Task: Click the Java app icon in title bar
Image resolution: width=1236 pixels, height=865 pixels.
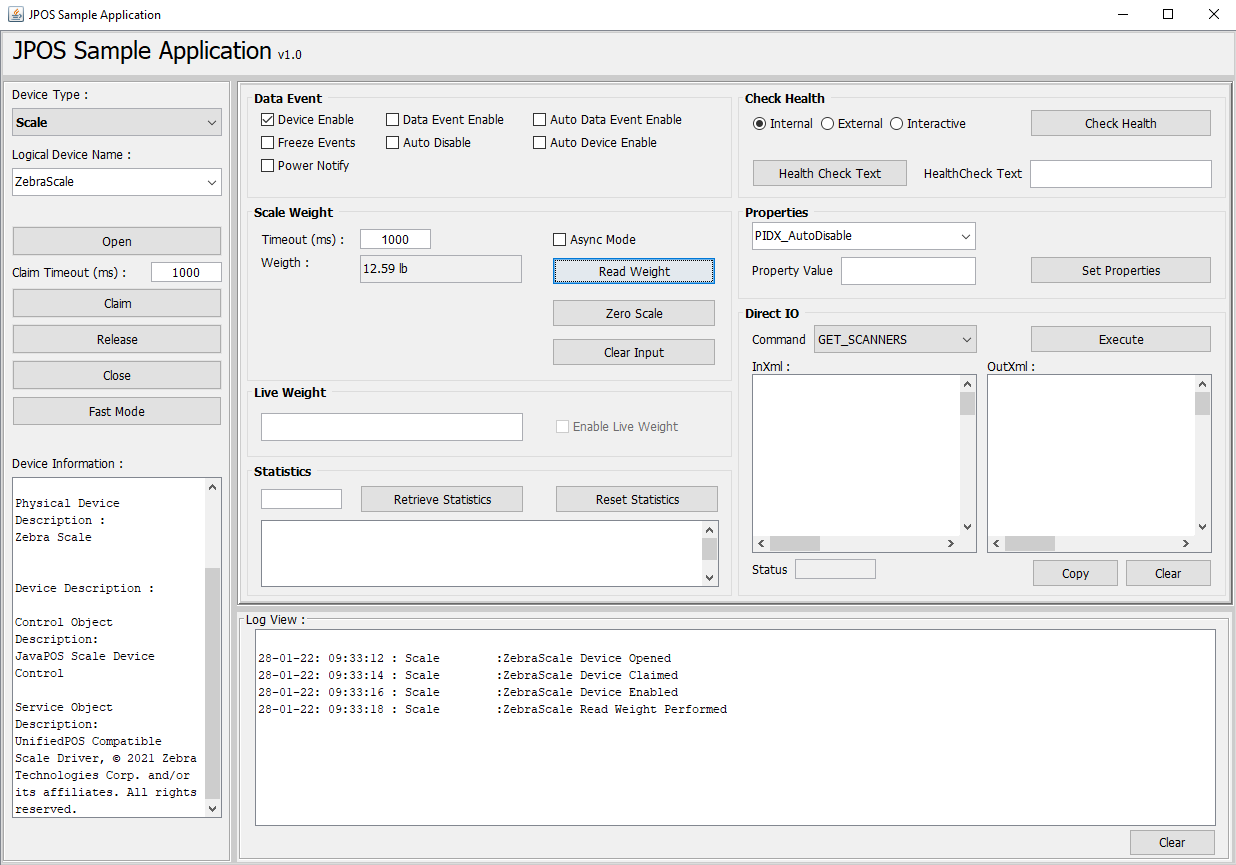Action: tap(16, 15)
